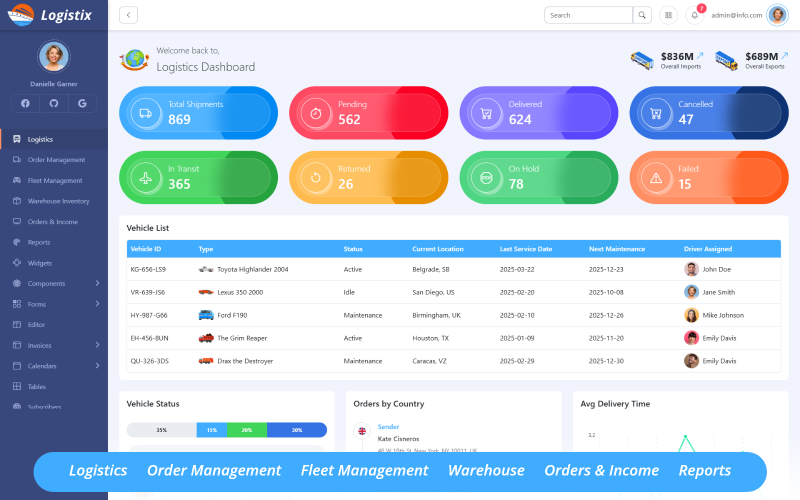Viewport: 800px width, 500px height.
Task: Click the truck icon on Total Shipments card
Action: [146, 113]
